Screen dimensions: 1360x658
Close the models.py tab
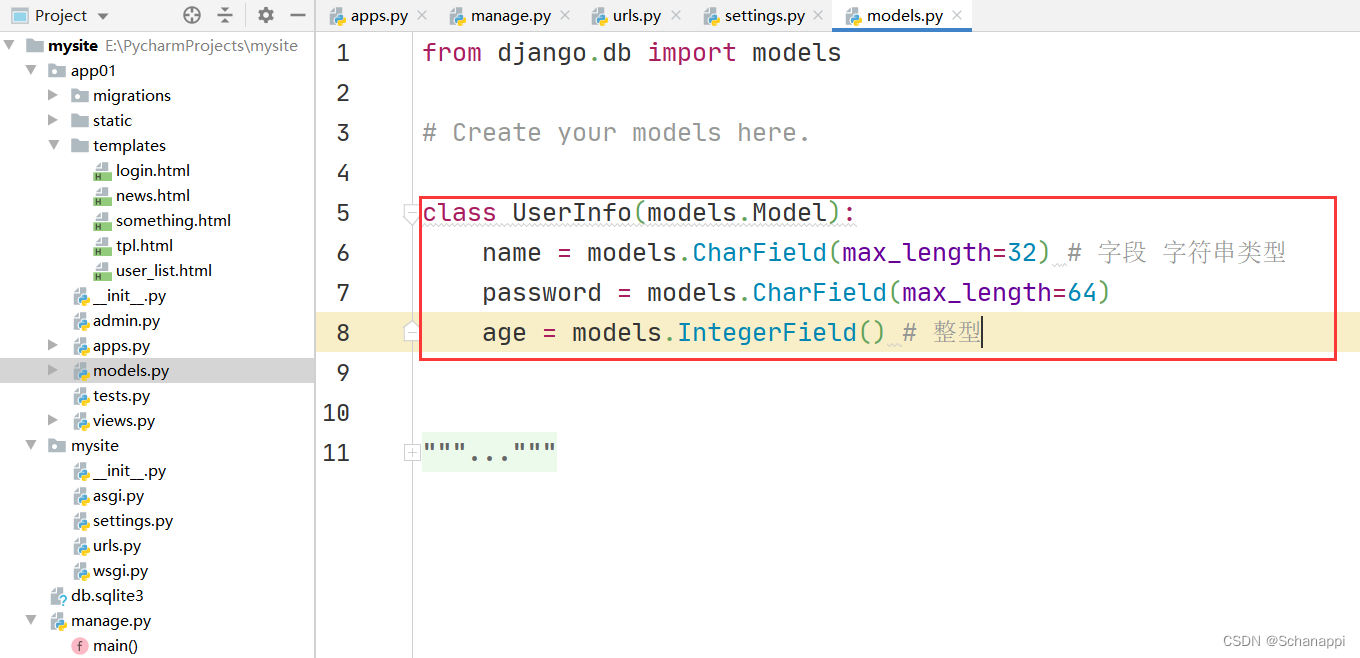pyautogui.click(x=957, y=16)
